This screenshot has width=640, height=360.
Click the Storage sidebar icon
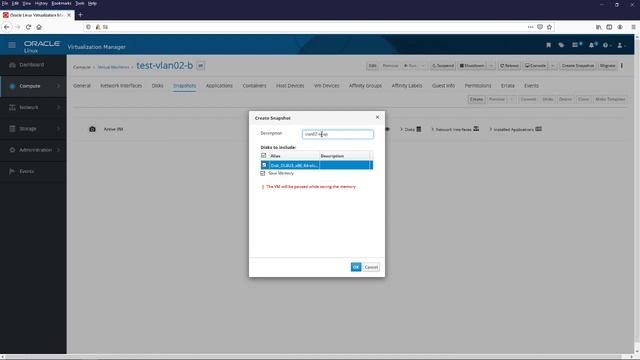click(x=12, y=129)
